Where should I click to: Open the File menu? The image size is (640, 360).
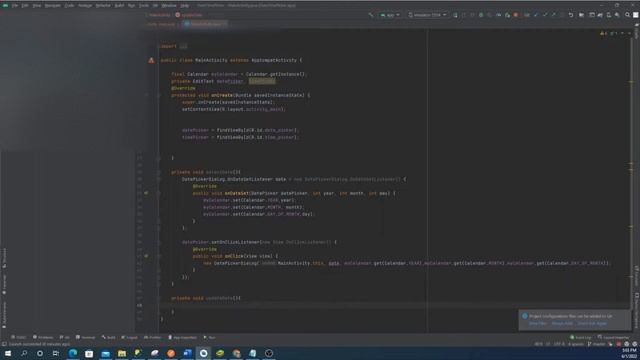click(x=15, y=6)
